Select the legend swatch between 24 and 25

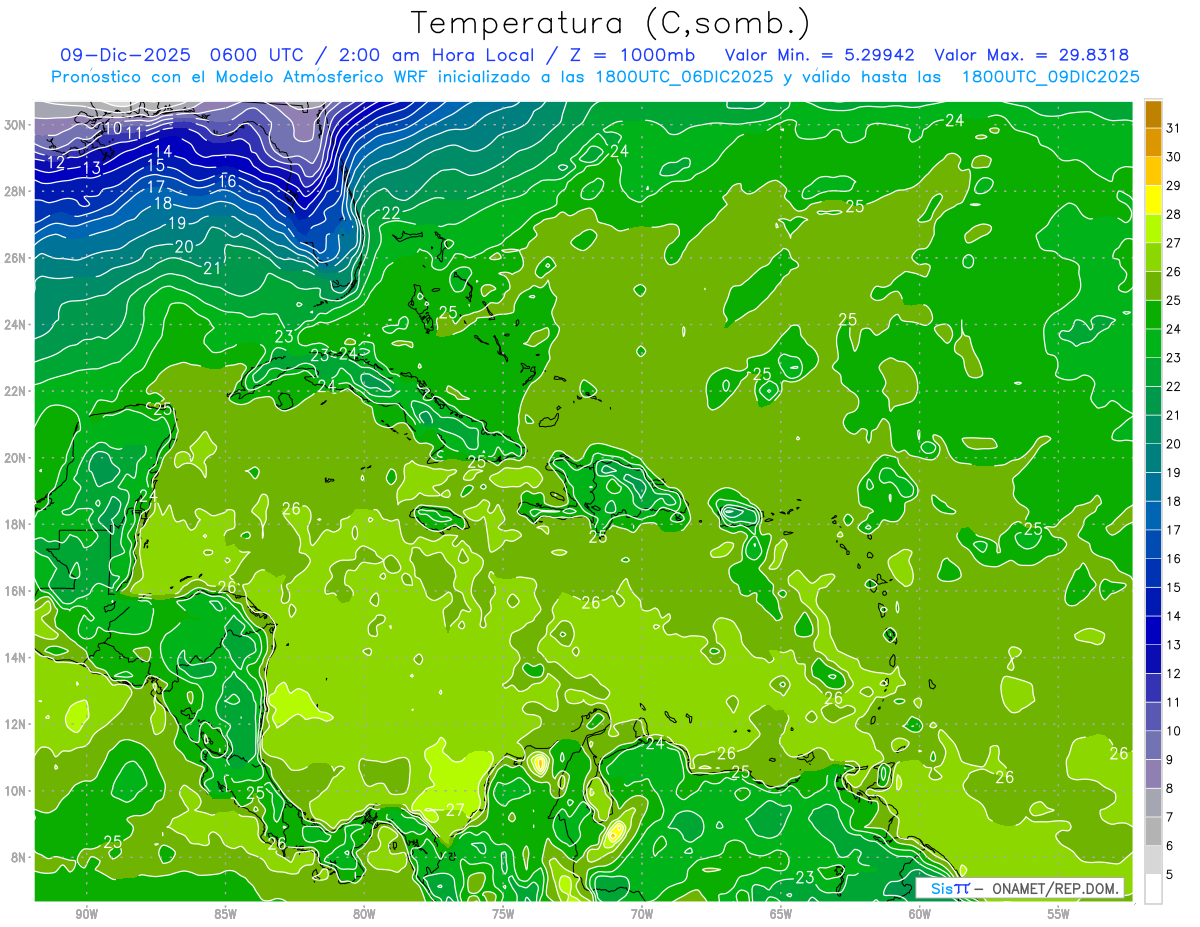click(x=1153, y=315)
